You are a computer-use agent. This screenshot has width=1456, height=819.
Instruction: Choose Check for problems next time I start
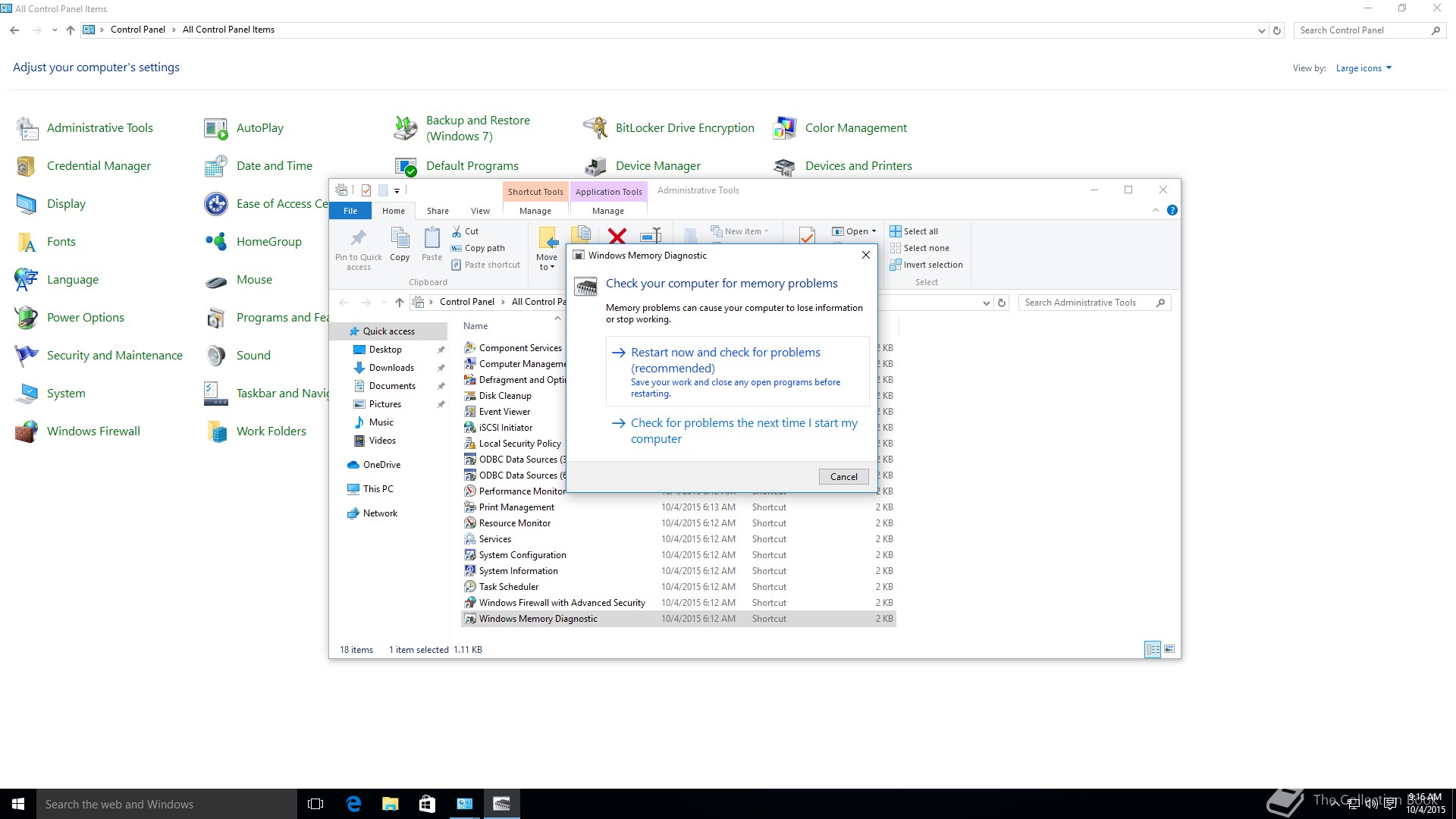[737, 431]
